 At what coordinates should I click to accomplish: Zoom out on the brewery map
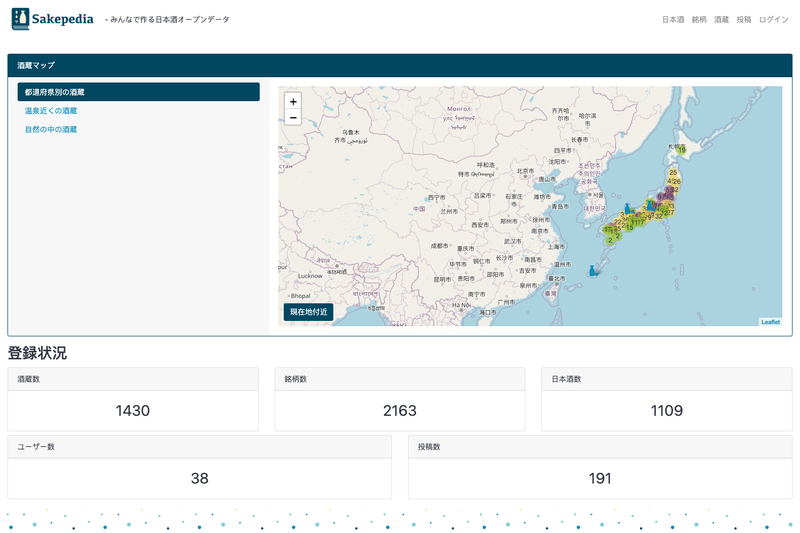pyautogui.click(x=293, y=118)
